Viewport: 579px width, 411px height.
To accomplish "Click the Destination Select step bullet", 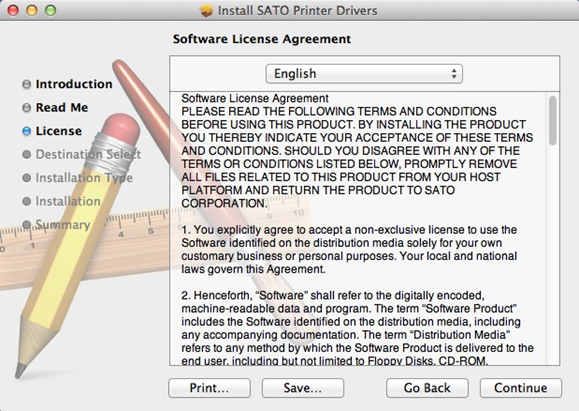I will (x=27, y=154).
